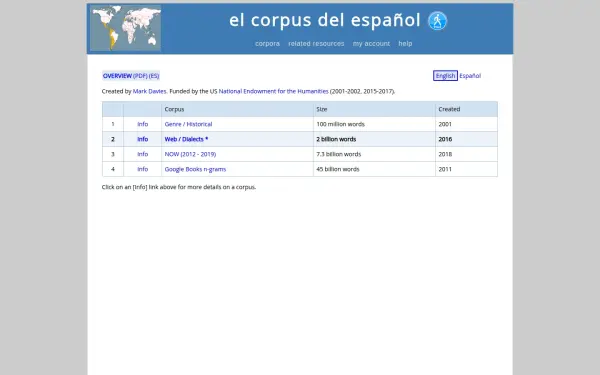Open the help menu
This screenshot has width=600, height=375.
(x=405, y=44)
